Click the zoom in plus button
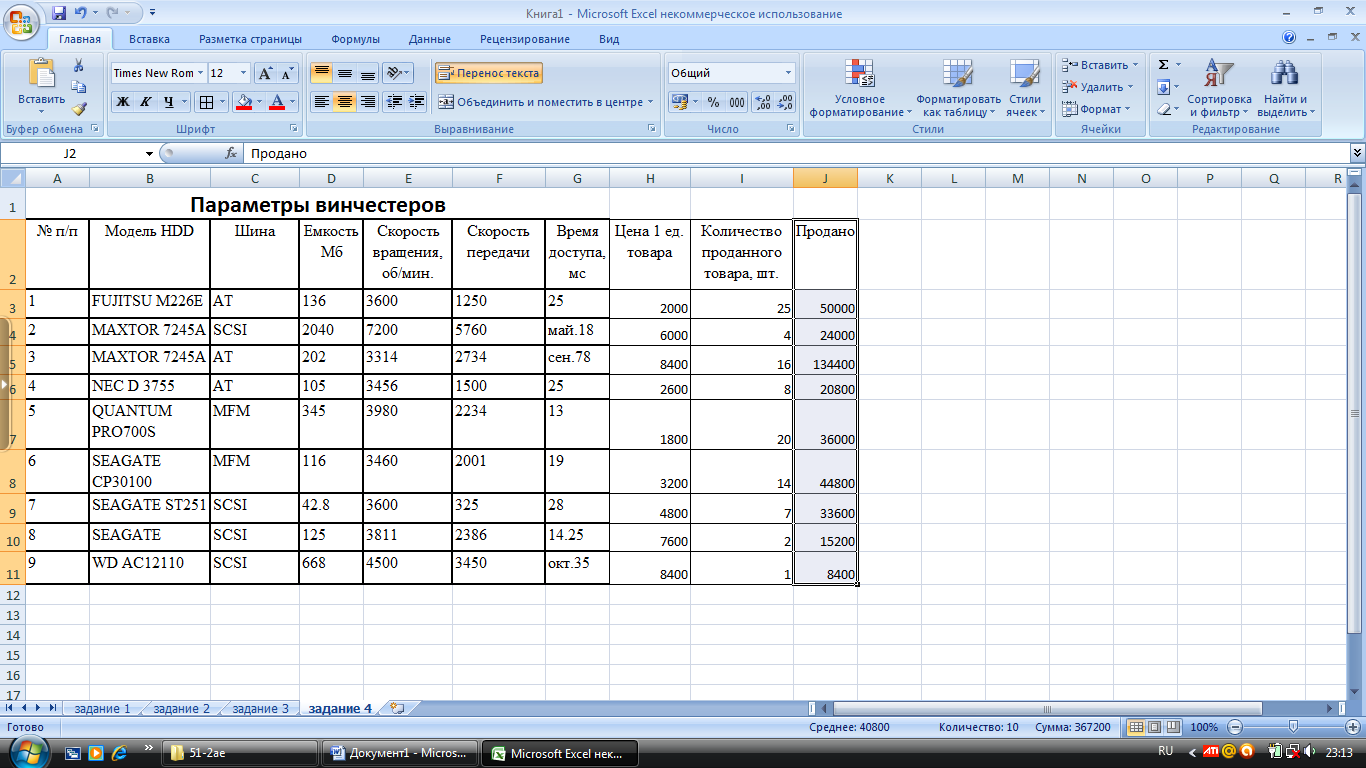The width and height of the screenshot is (1366, 768). pyautogui.click(x=1353, y=727)
